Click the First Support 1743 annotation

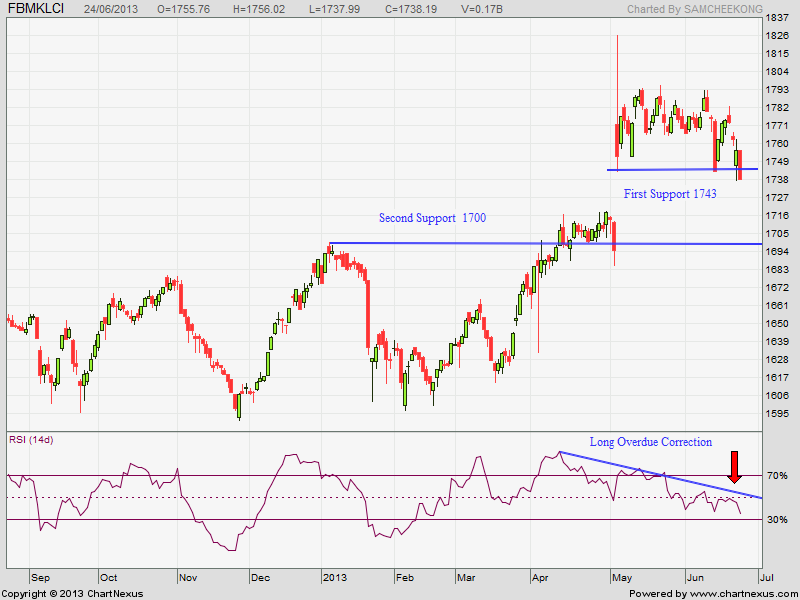(670, 194)
